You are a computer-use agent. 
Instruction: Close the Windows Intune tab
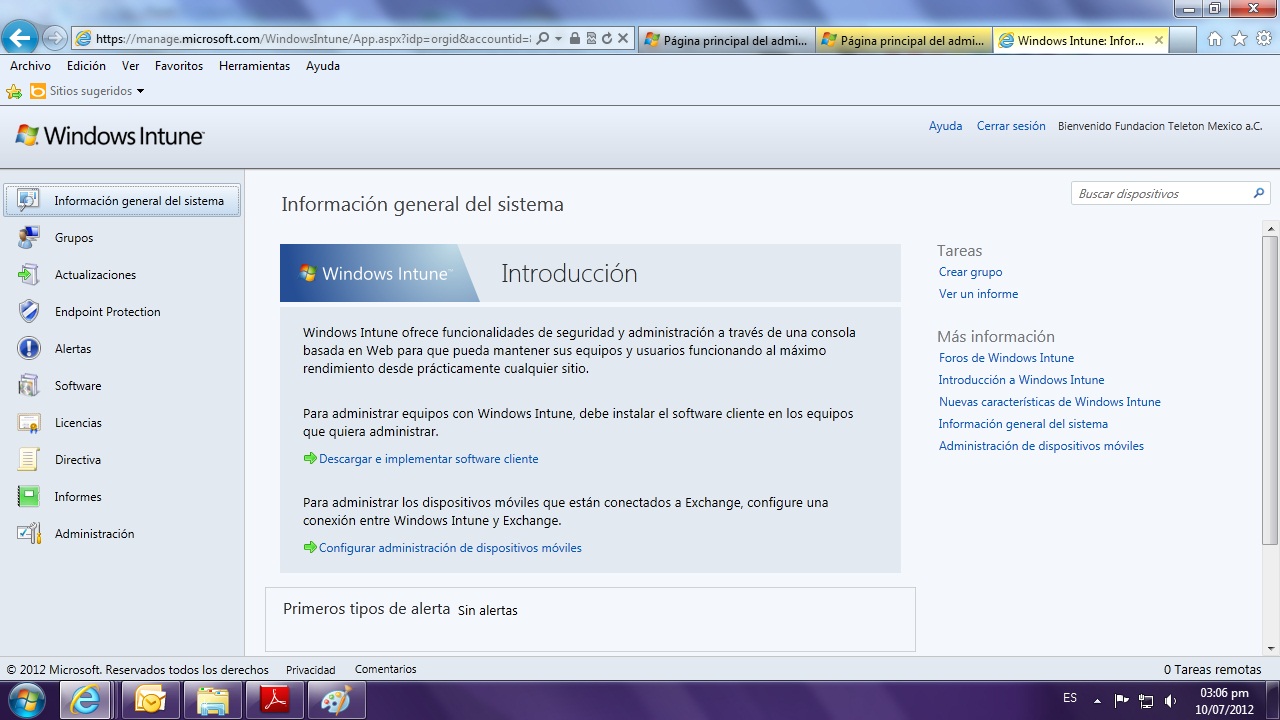tap(1159, 40)
